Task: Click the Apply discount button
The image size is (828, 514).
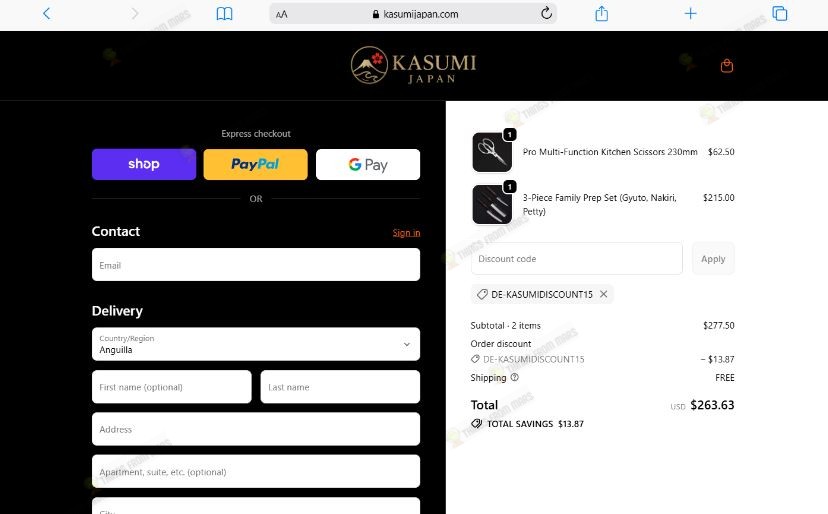Action: pyautogui.click(x=713, y=258)
